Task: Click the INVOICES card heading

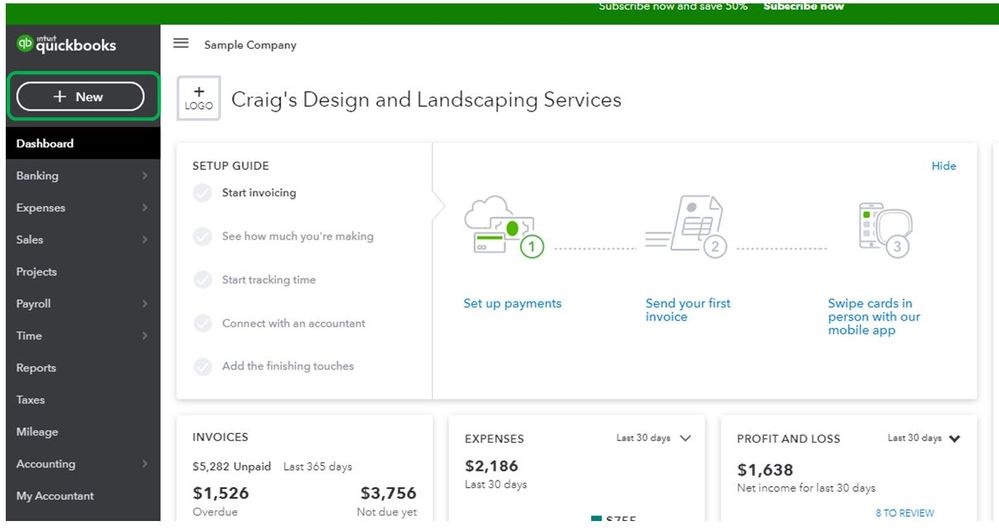Action: pyautogui.click(x=220, y=437)
